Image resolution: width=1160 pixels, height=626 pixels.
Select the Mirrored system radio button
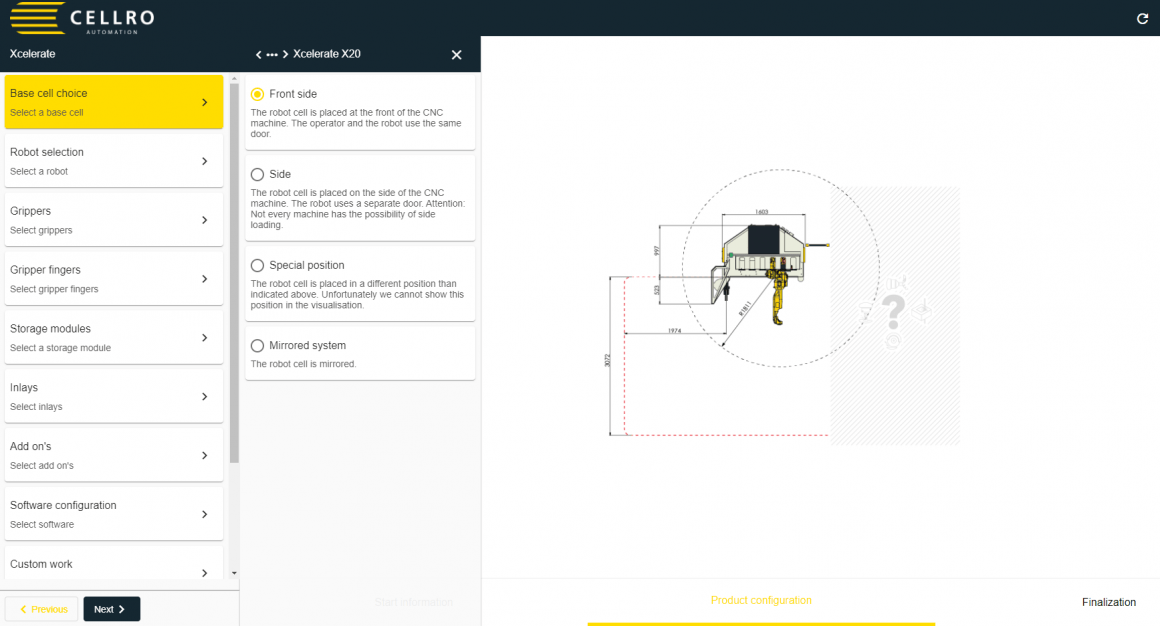(x=257, y=346)
